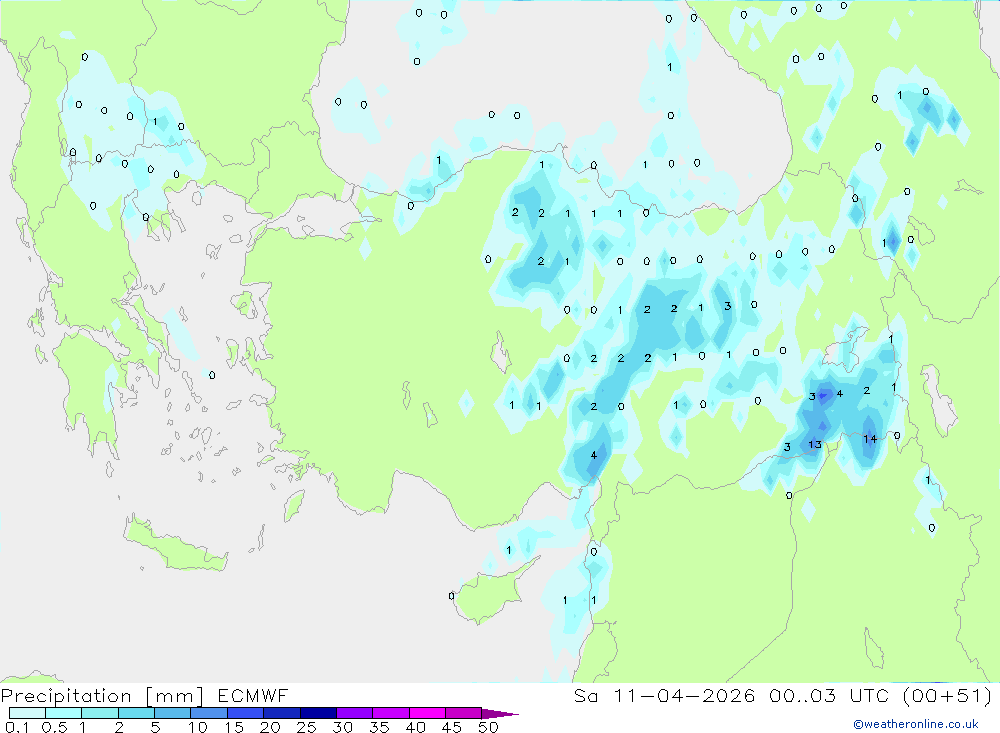Click the 2–5 mm legend color swatch
This screenshot has width=1000, height=733.
pos(136,713)
